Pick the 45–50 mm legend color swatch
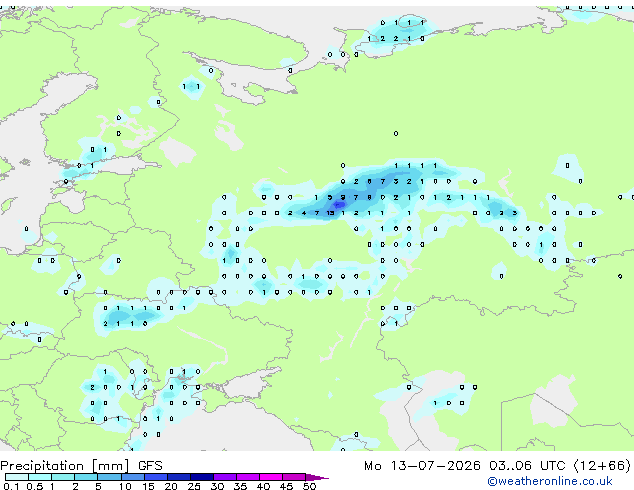 294,477
